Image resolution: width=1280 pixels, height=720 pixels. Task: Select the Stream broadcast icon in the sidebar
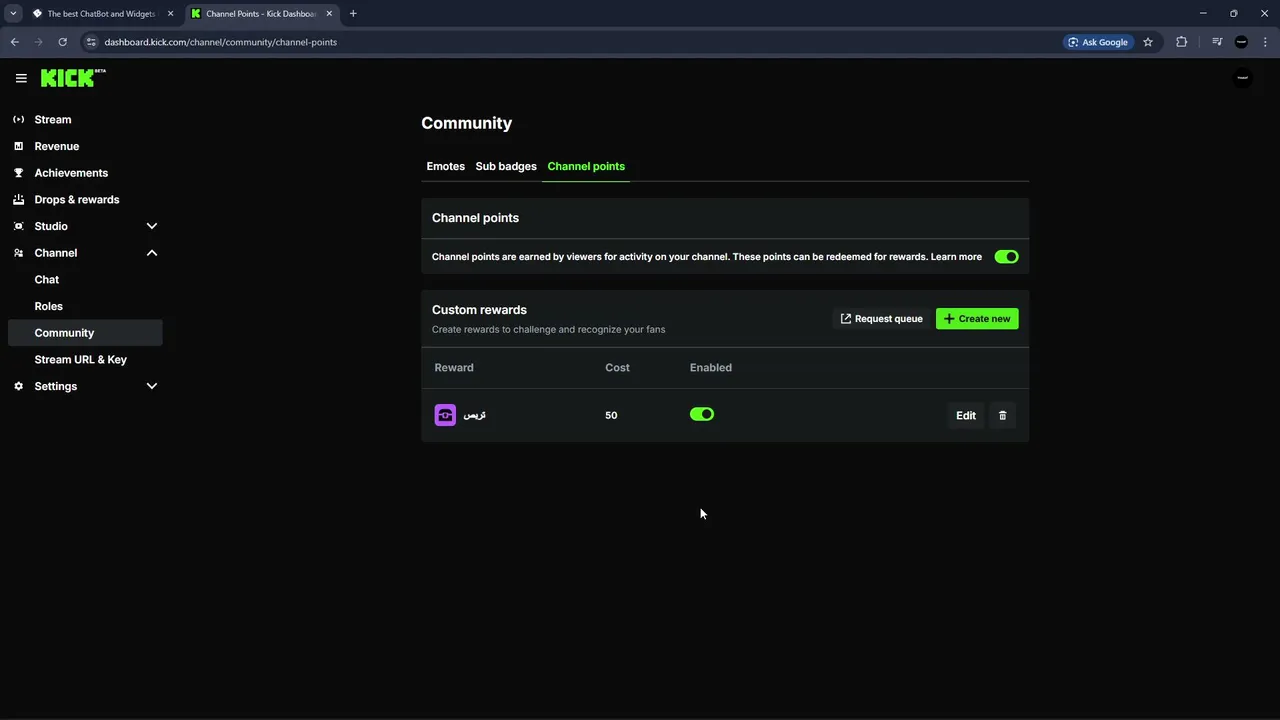pos(18,119)
